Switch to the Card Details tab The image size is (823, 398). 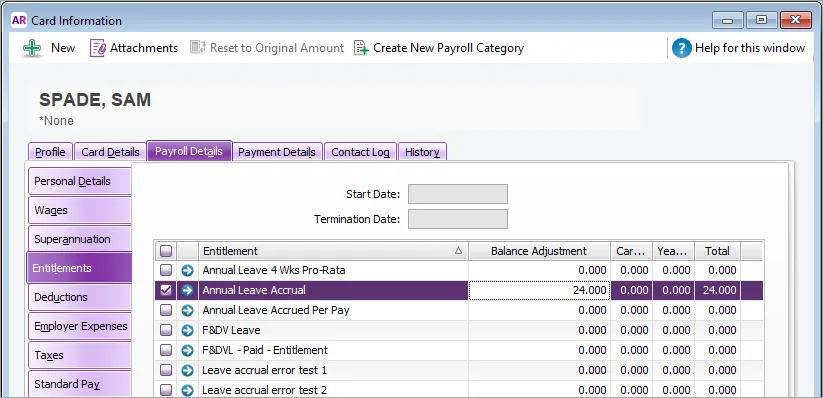110,152
